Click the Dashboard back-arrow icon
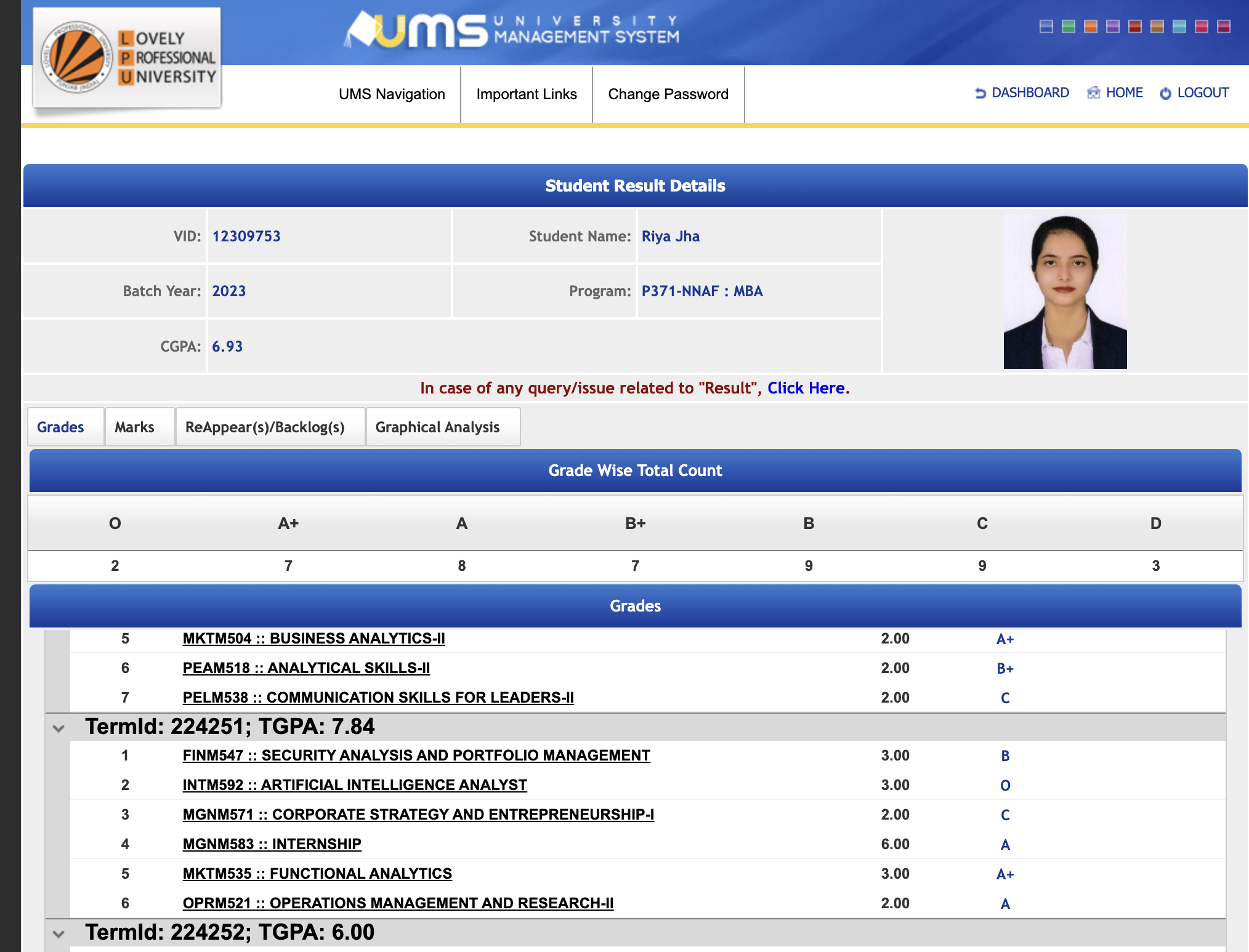 (980, 93)
